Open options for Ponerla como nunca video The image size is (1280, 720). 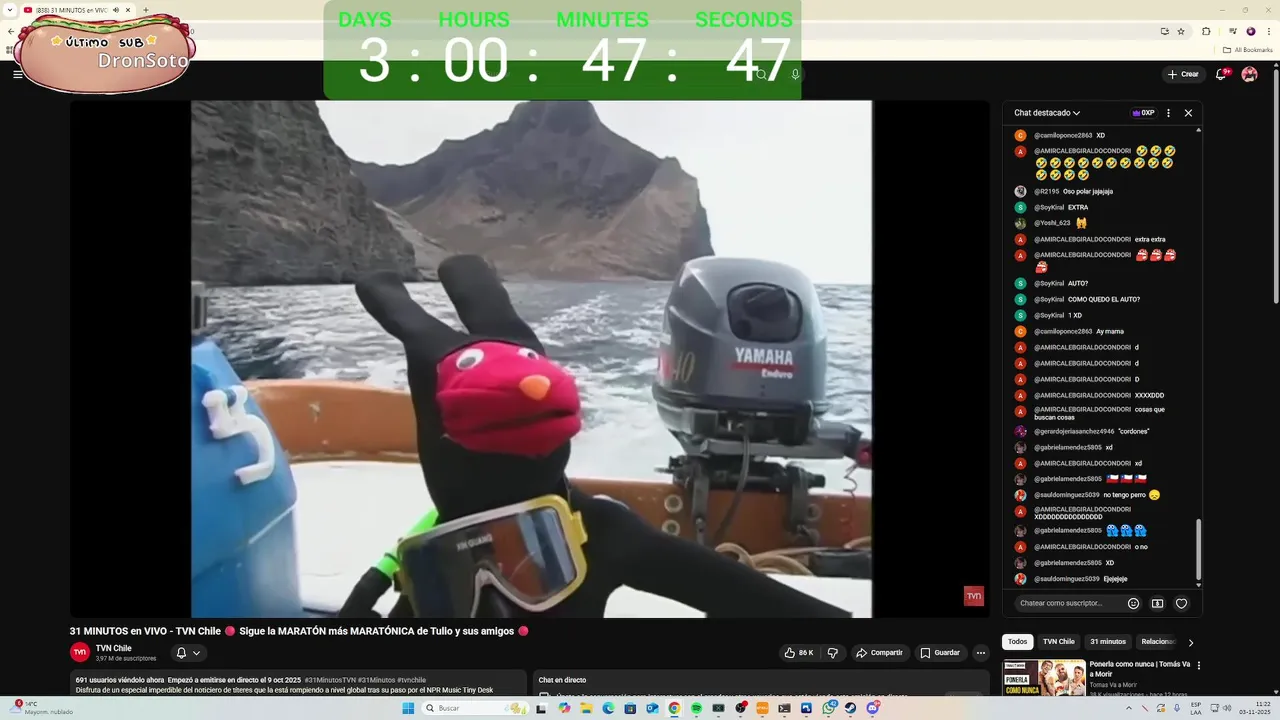tap(1199, 665)
